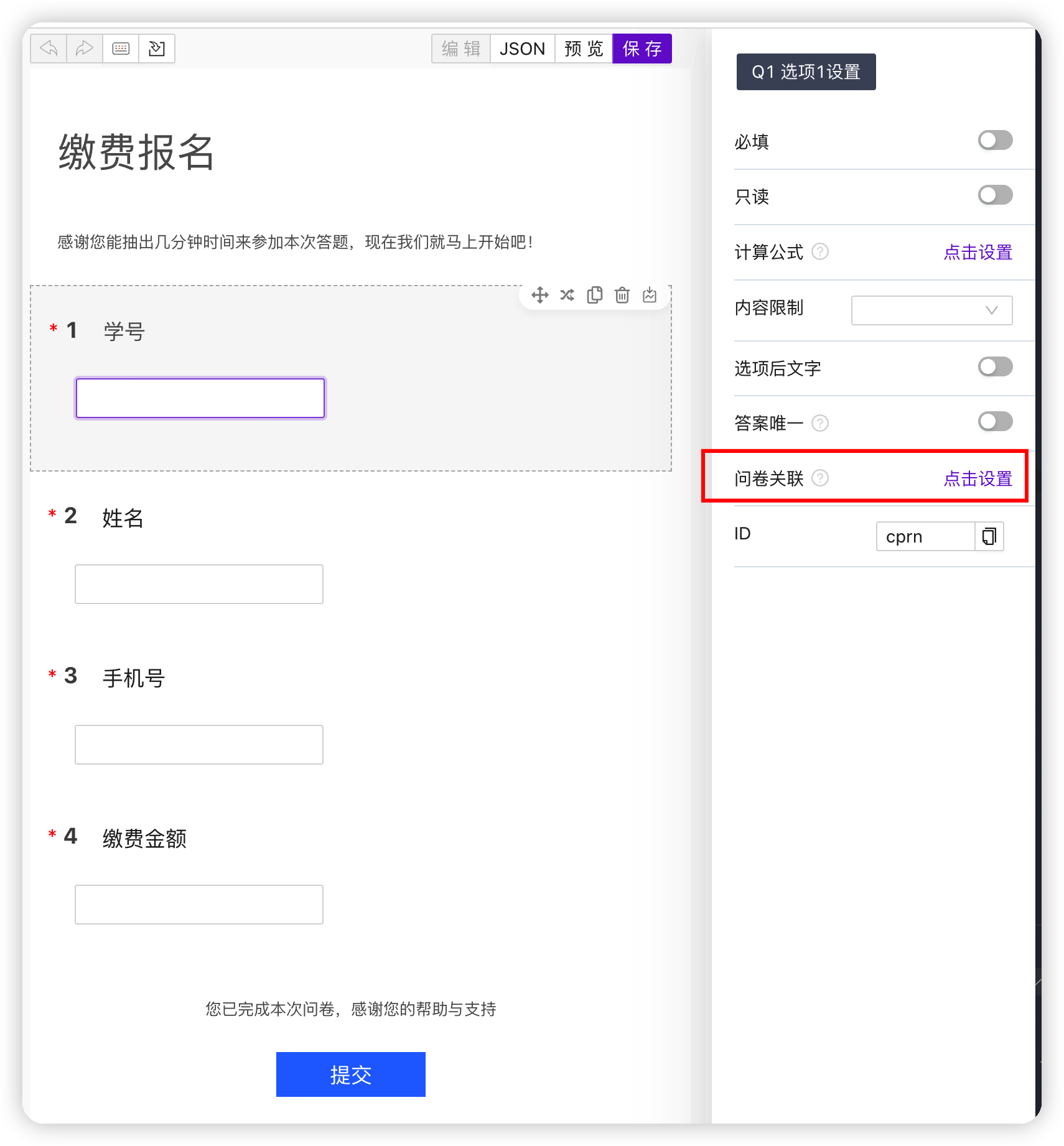Image resolution: width=1064 pixels, height=1146 pixels.
Task: Click the 保存 button
Action: click(x=642, y=48)
